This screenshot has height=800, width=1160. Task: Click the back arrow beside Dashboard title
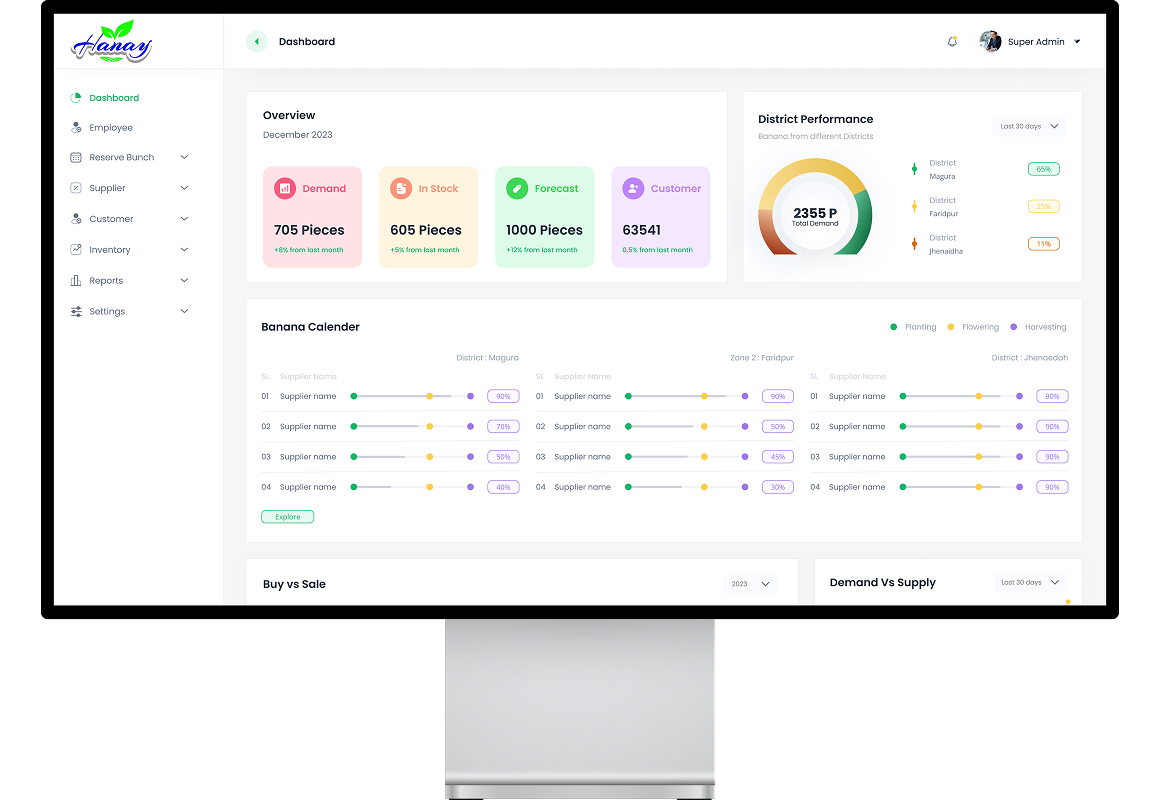(x=257, y=42)
